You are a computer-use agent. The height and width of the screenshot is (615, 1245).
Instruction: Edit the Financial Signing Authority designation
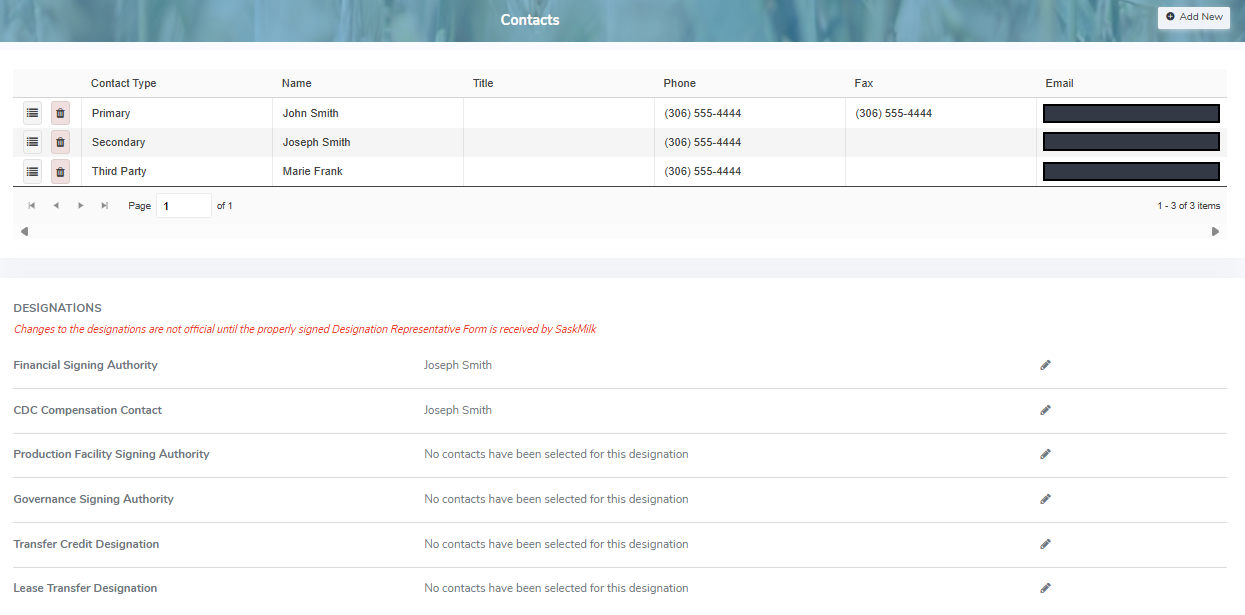click(x=1045, y=365)
